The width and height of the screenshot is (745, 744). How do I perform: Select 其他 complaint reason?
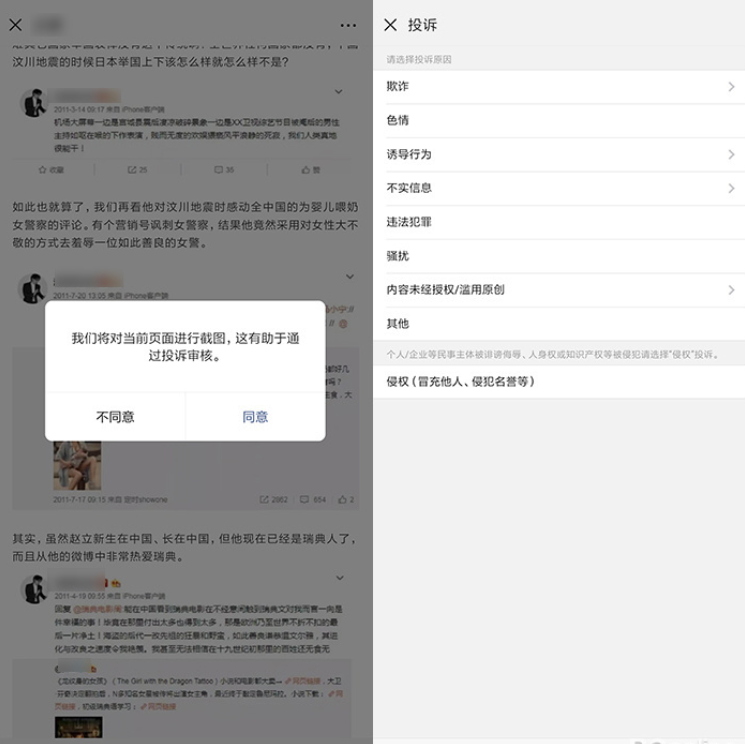559,324
